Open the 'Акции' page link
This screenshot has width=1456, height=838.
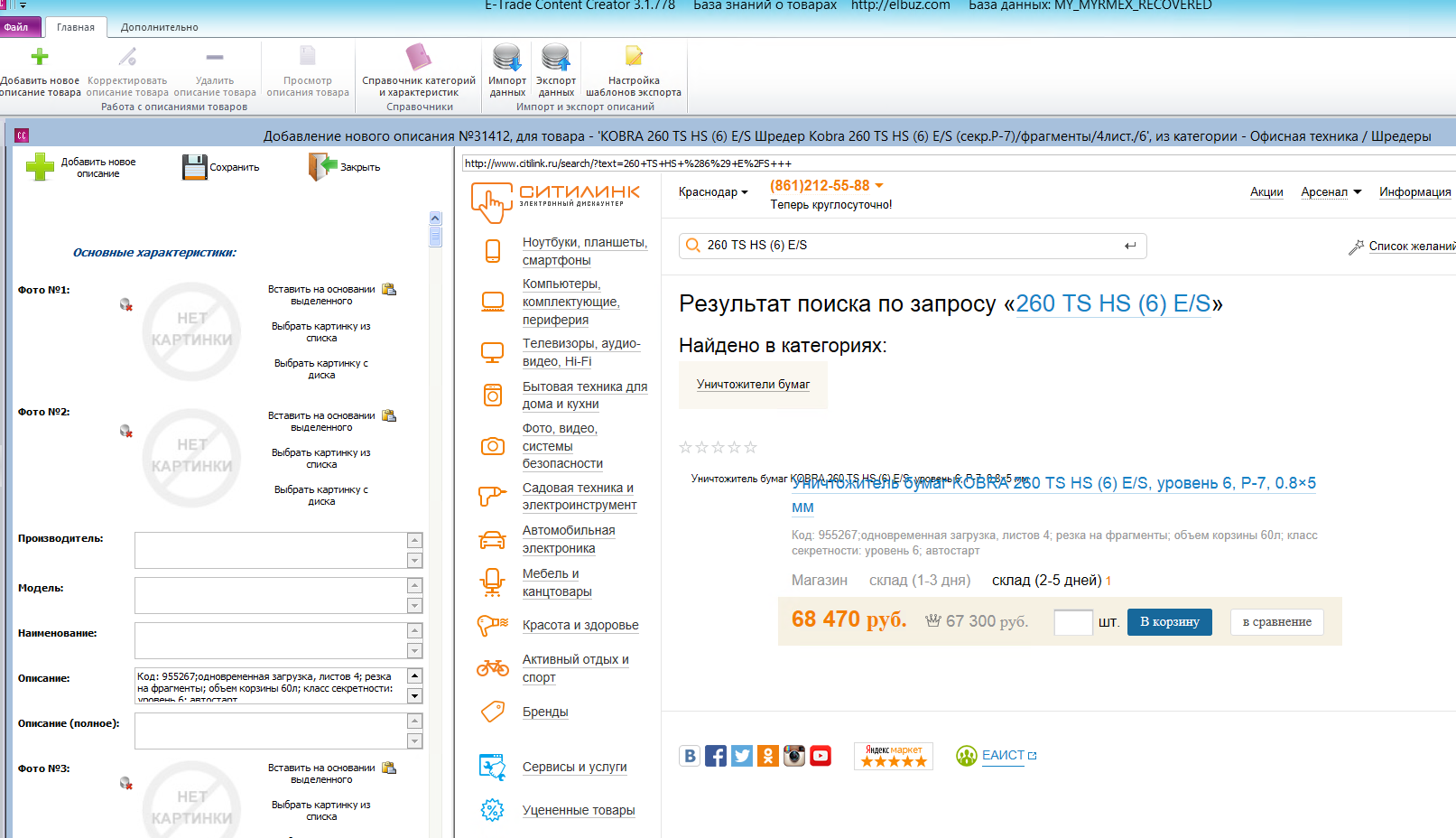coord(1266,191)
